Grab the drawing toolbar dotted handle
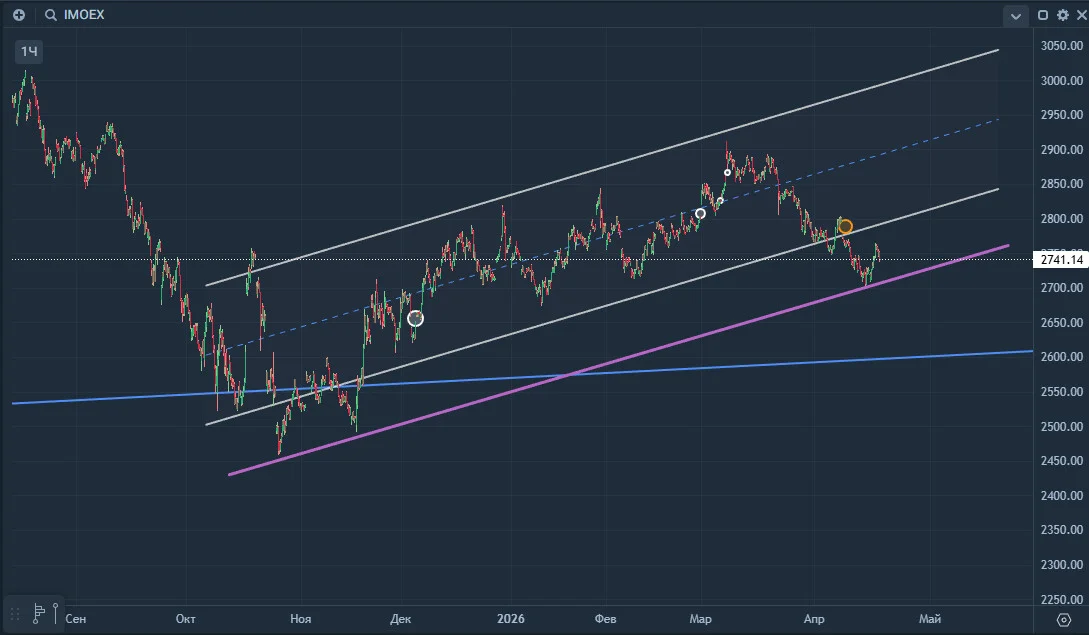 coord(15,613)
